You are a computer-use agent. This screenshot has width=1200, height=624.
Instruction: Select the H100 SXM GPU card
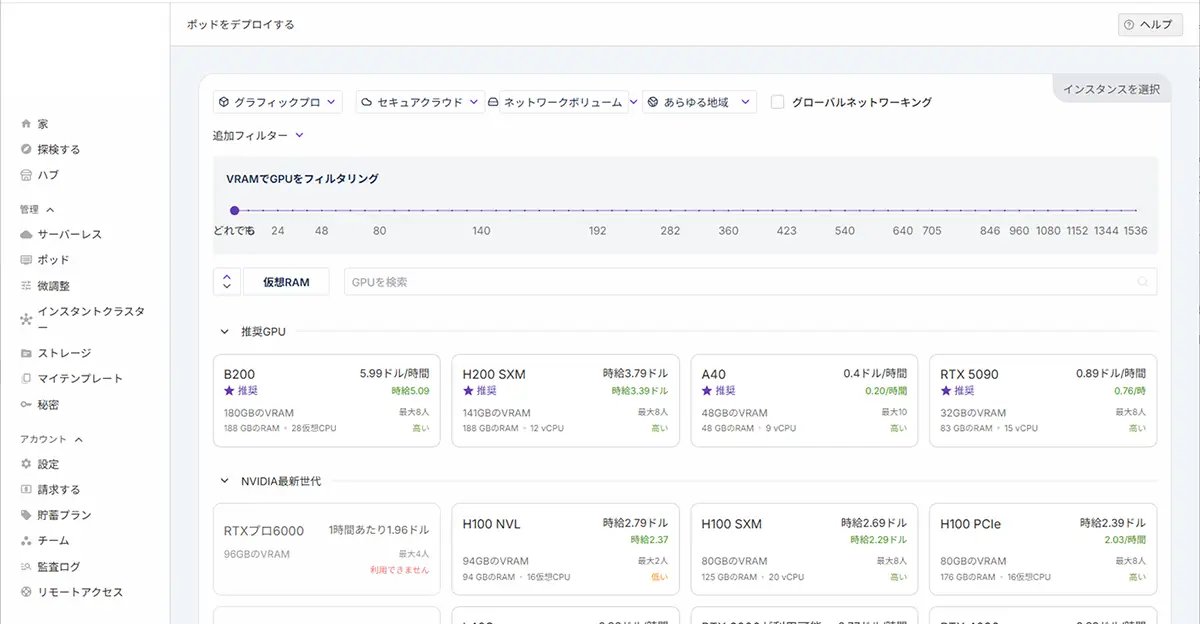click(804, 549)
